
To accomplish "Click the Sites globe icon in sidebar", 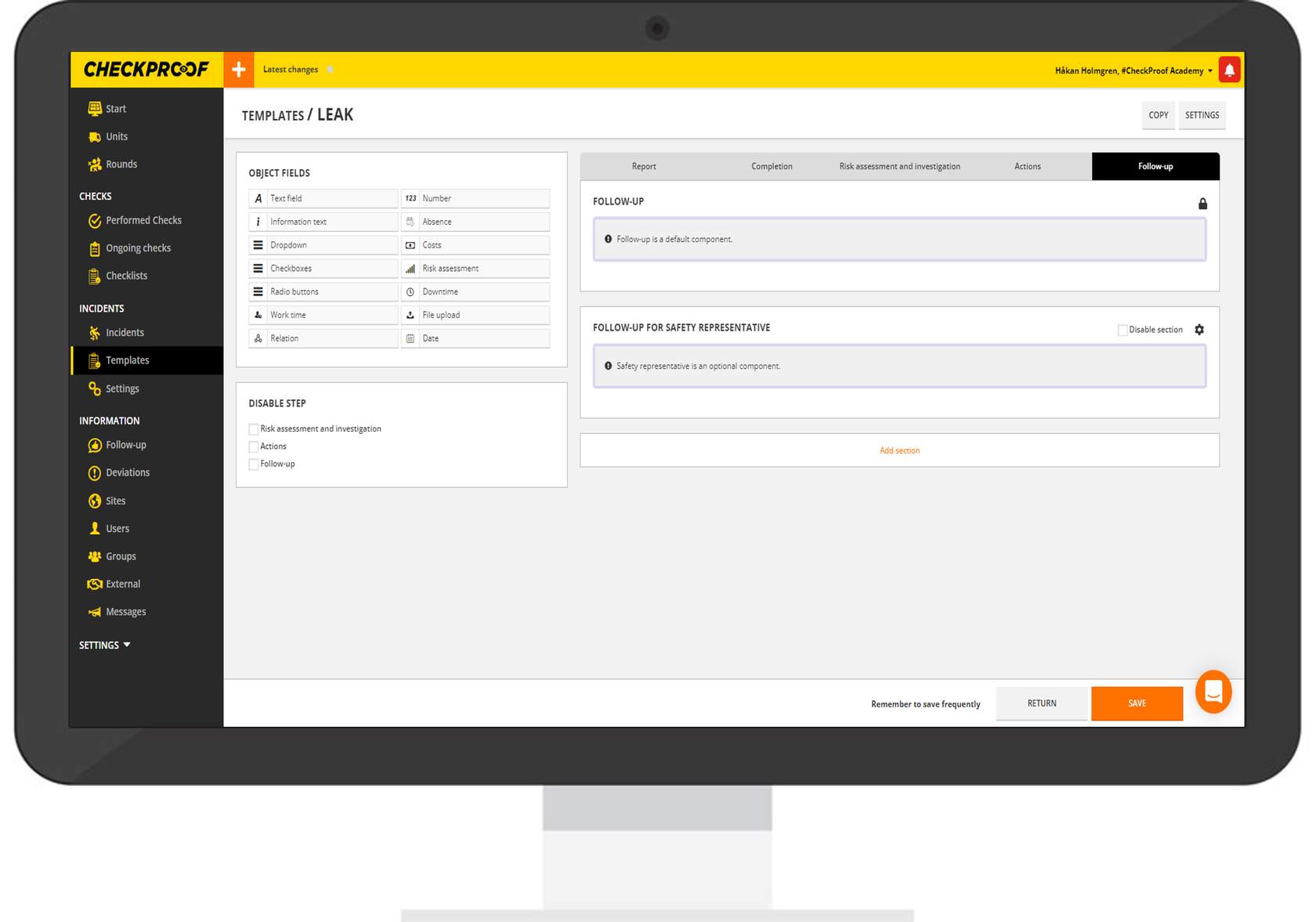I will click(95, 501).
